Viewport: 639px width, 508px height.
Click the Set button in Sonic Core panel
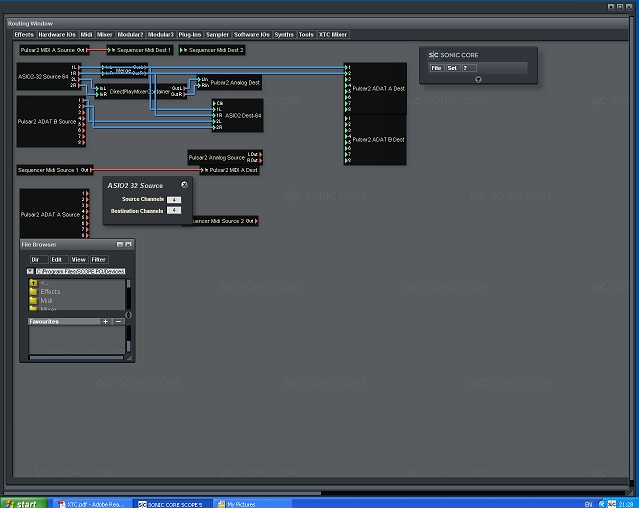(451, 68)
